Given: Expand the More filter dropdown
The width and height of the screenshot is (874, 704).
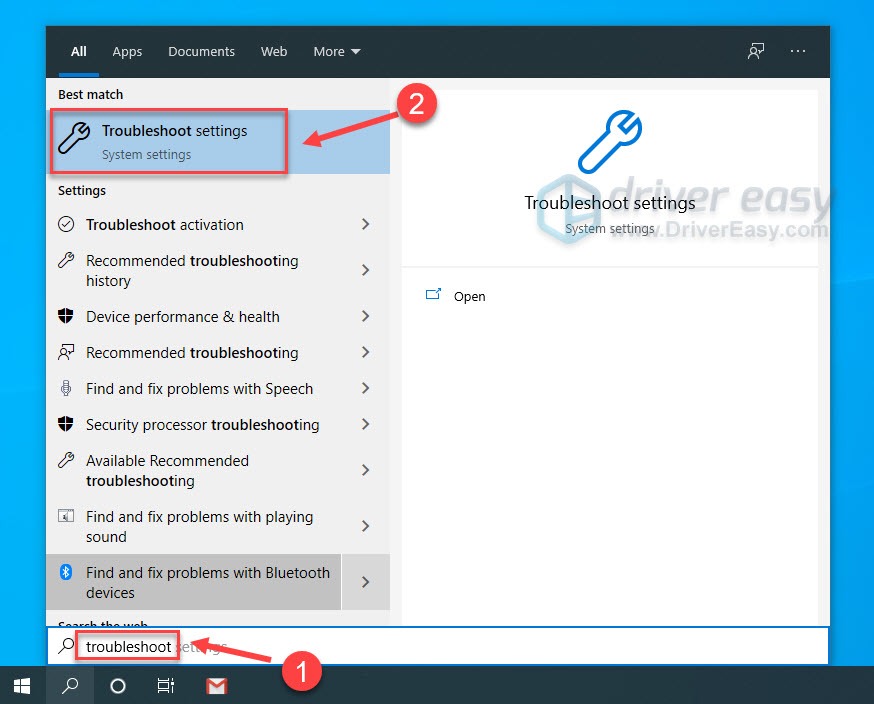Looking at the screenshot, I should 336,51.
